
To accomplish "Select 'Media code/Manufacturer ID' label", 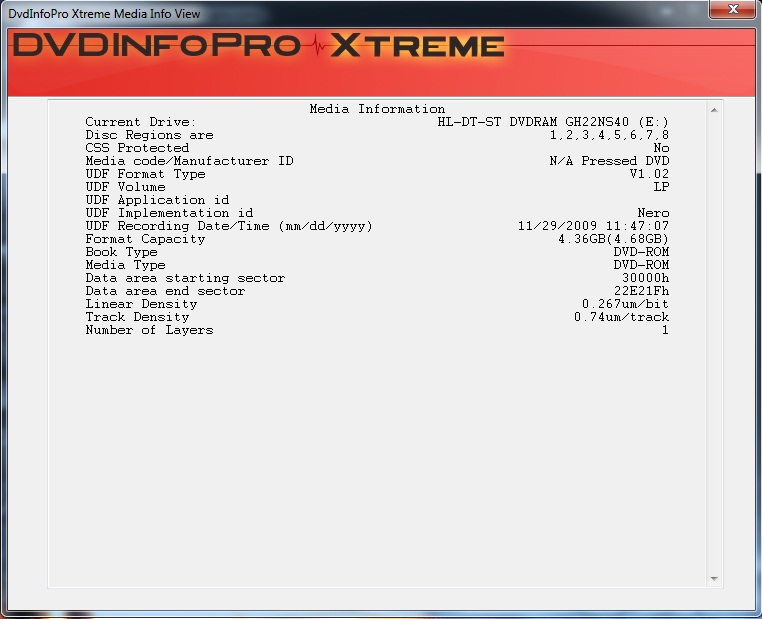I will (190, 161).
